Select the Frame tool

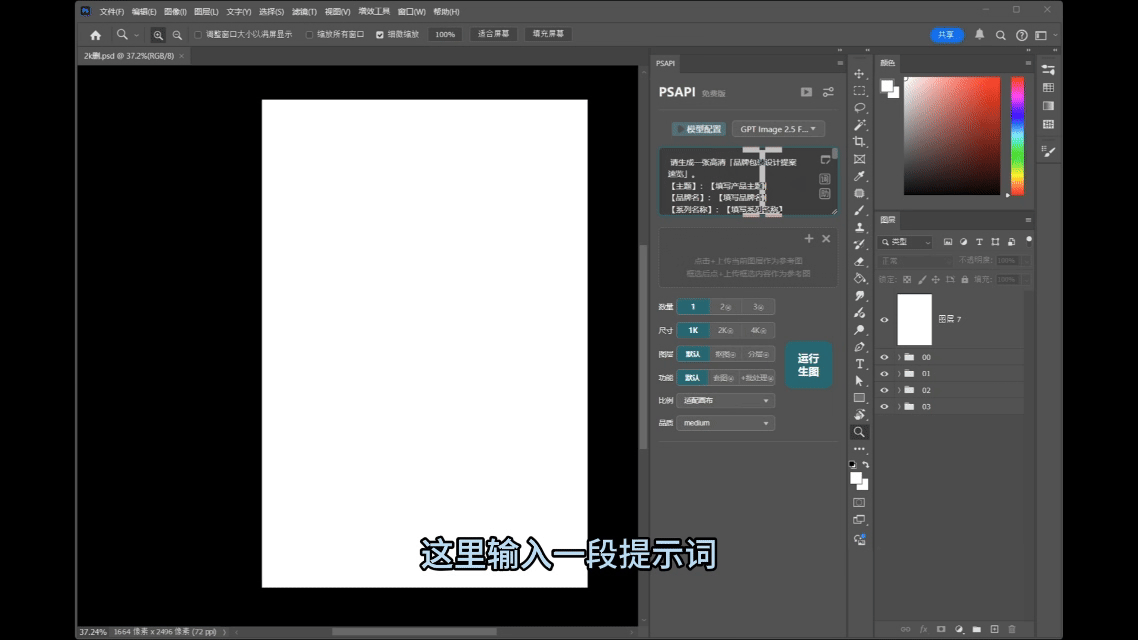click(859, 159)
